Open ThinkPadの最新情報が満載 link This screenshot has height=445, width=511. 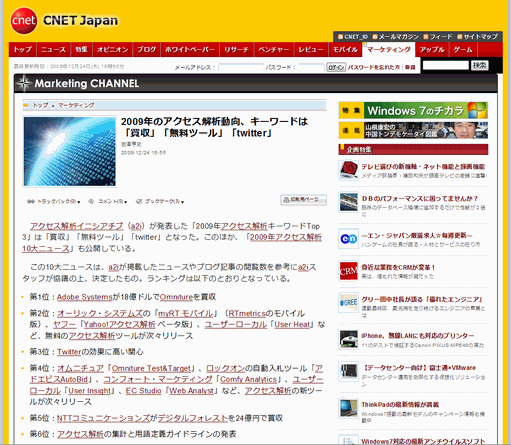coord(400,405)
